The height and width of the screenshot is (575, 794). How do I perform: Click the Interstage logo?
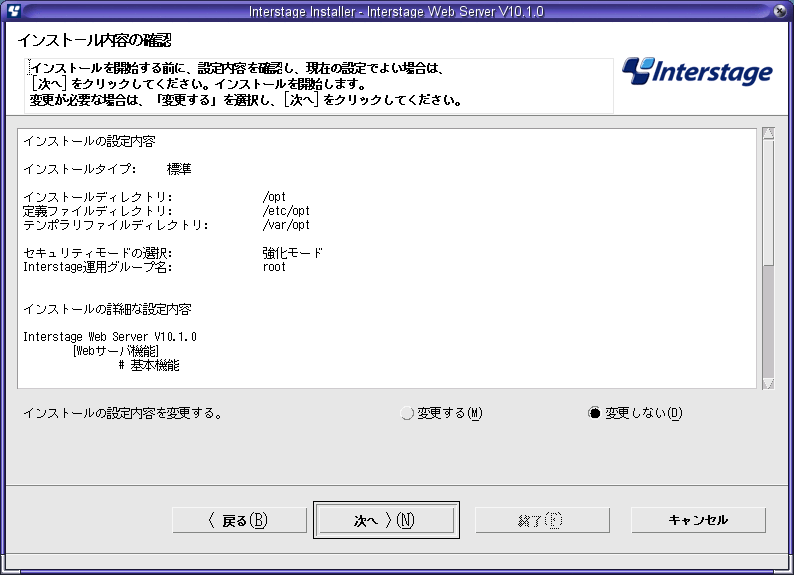pyautogui.click(x=697, y=71)
